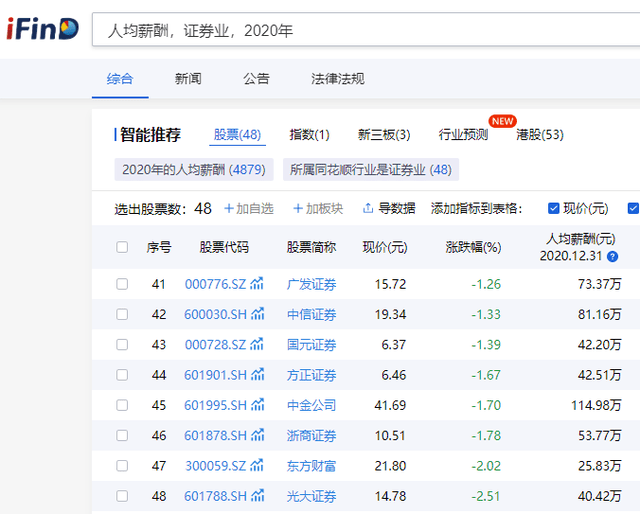Open the 国元证券 stock name link
This screenshot has height=514, width=640.
pos(311,344)
